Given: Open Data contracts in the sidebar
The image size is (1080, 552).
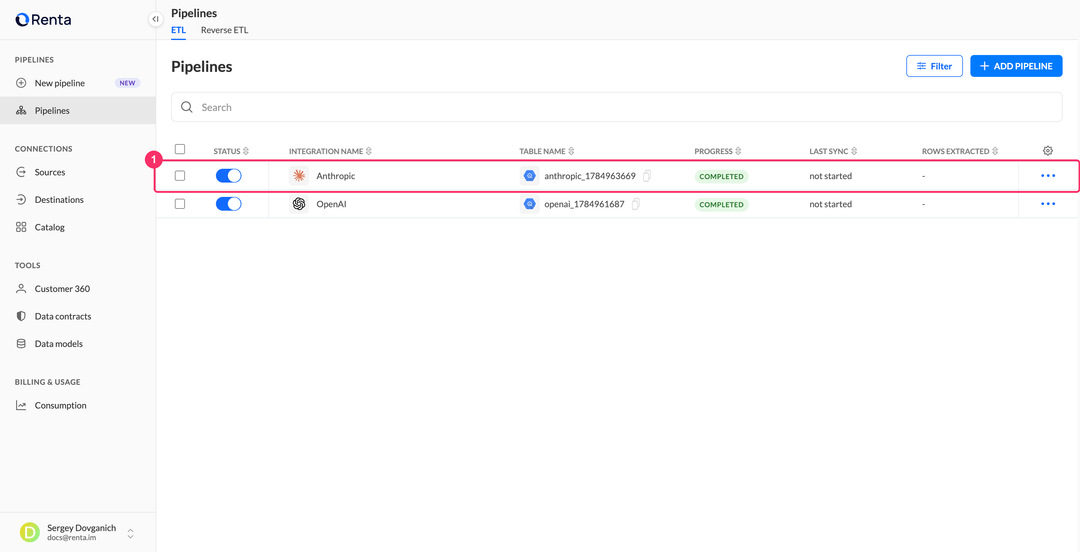Looking at the screenshot, I should click(x=63, y=316).
